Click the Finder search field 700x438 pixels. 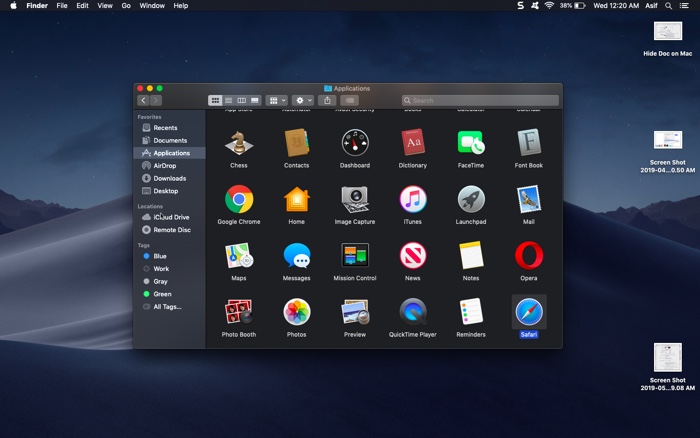(x=480, y=100)
